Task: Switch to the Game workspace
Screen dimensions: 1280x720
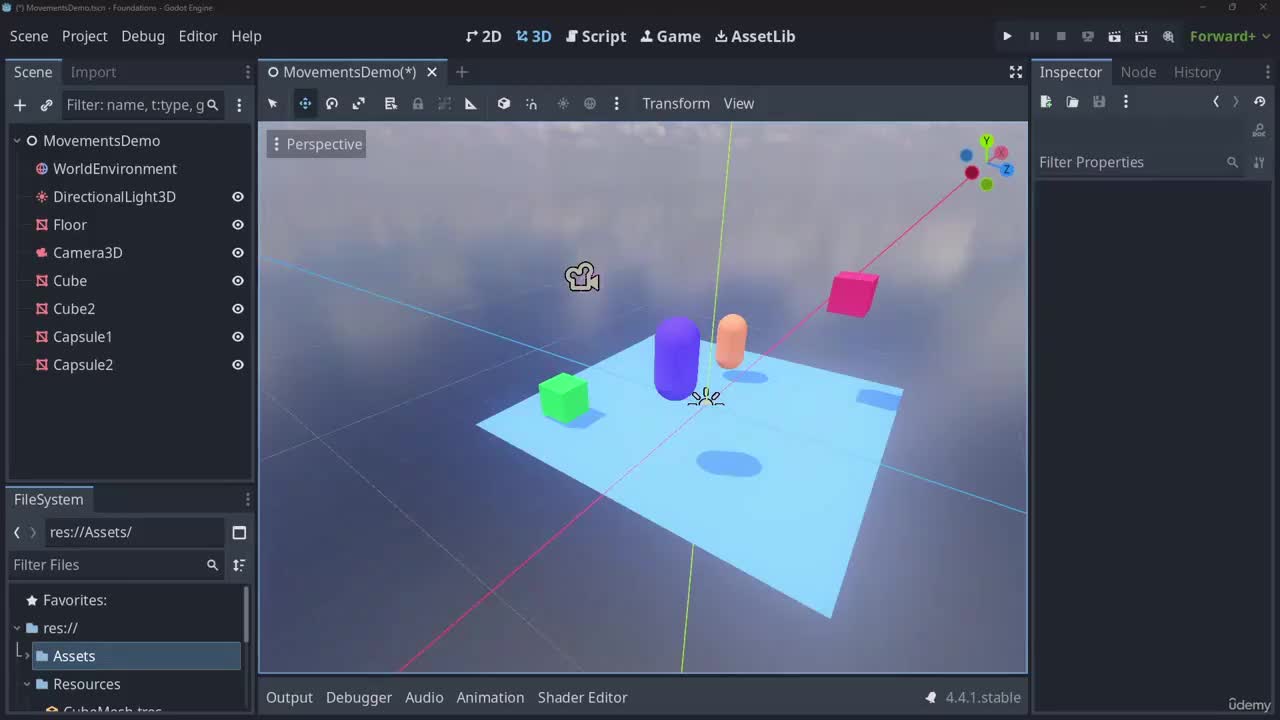Action: (671, 36)
